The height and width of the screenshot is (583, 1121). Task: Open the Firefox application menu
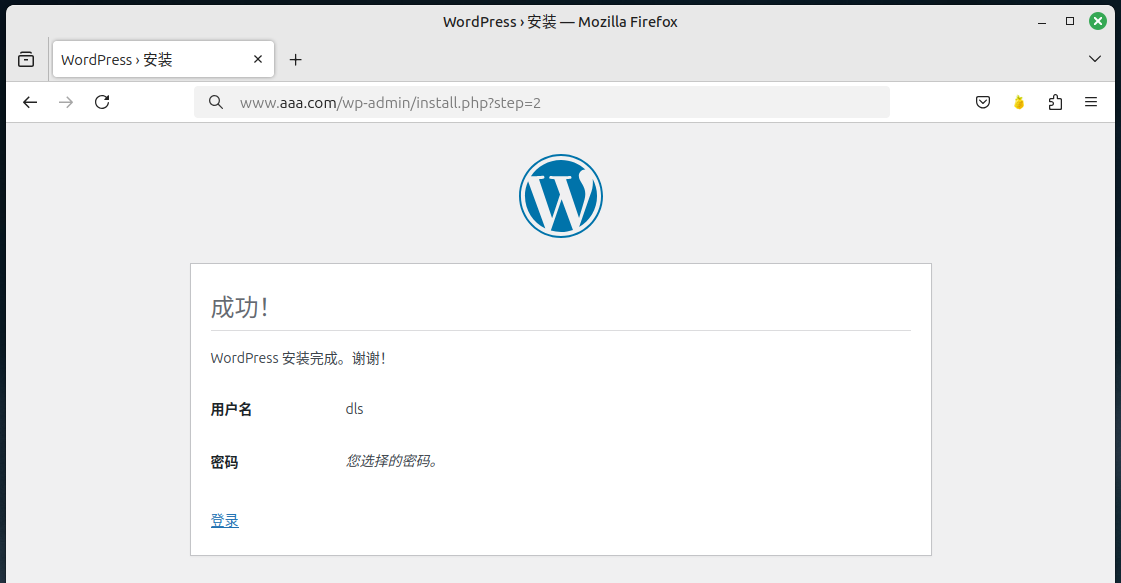click(1091, 102)
